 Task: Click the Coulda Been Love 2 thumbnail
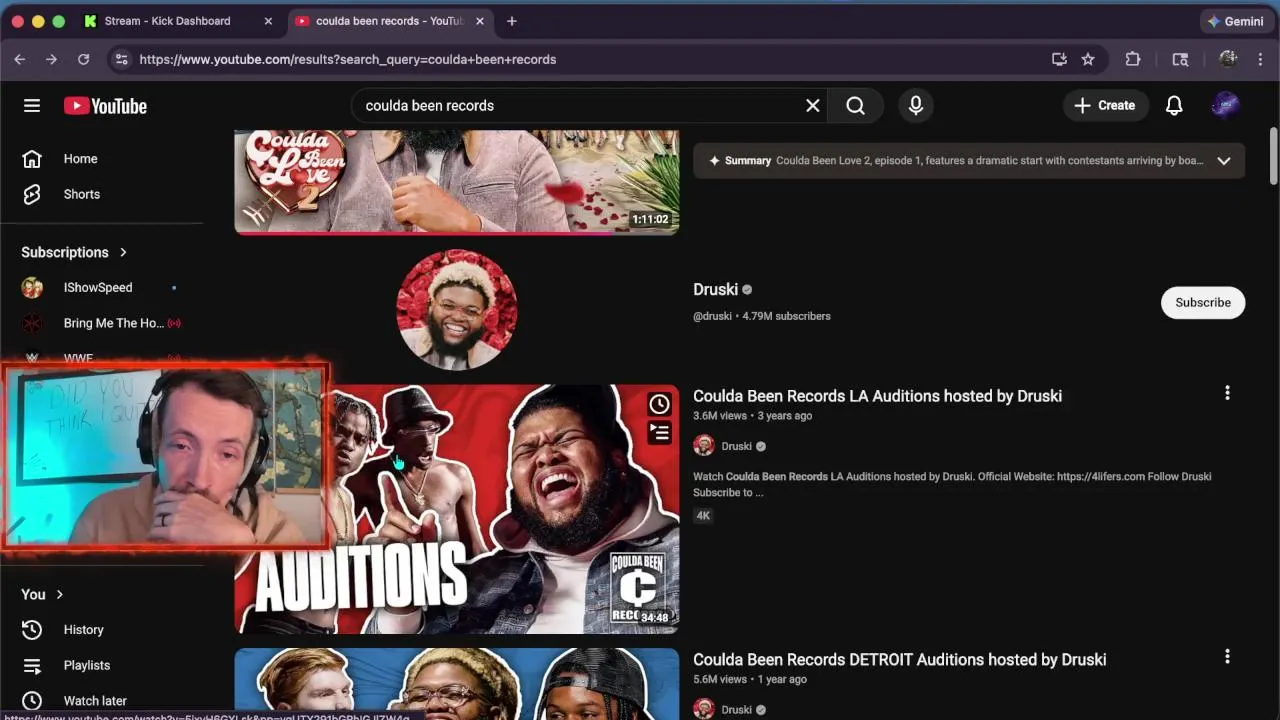[x=456, y=182]
